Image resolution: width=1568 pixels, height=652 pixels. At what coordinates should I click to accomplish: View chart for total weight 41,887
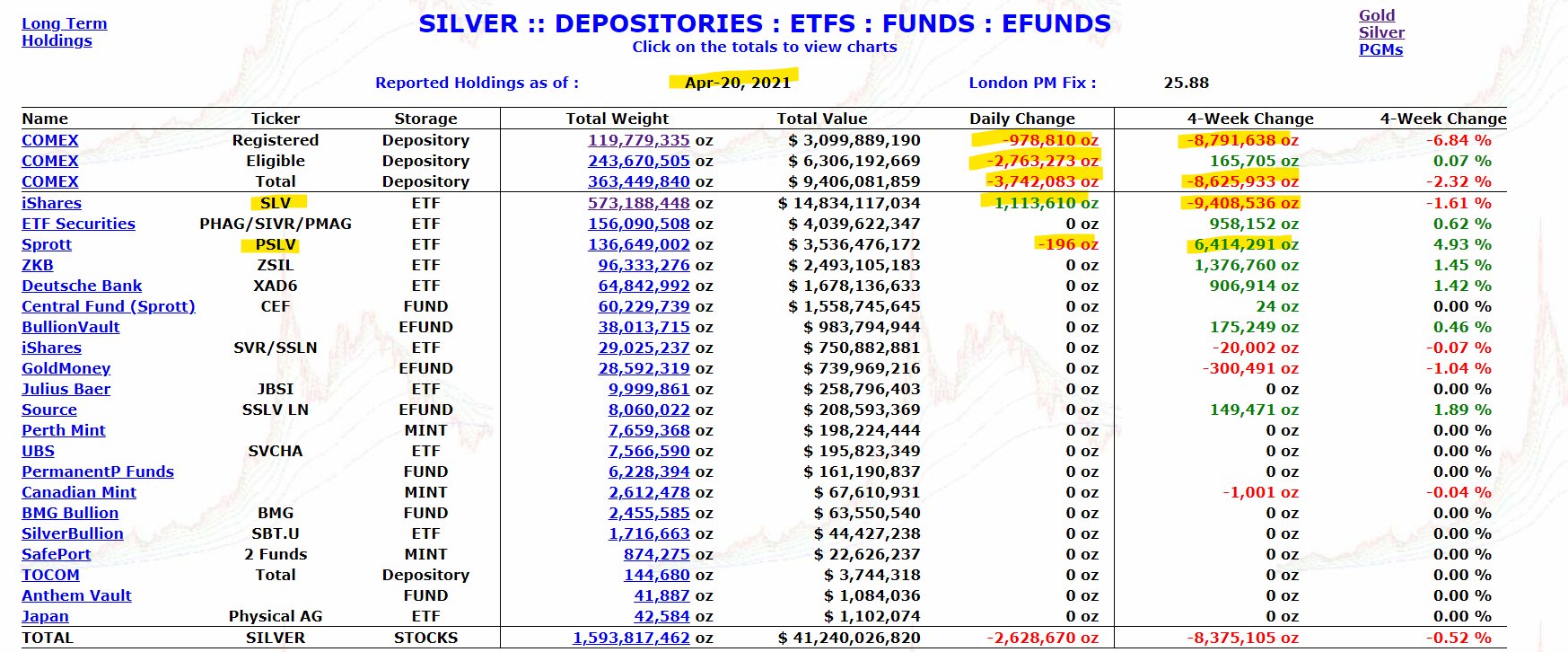click(x=662, y=595)
